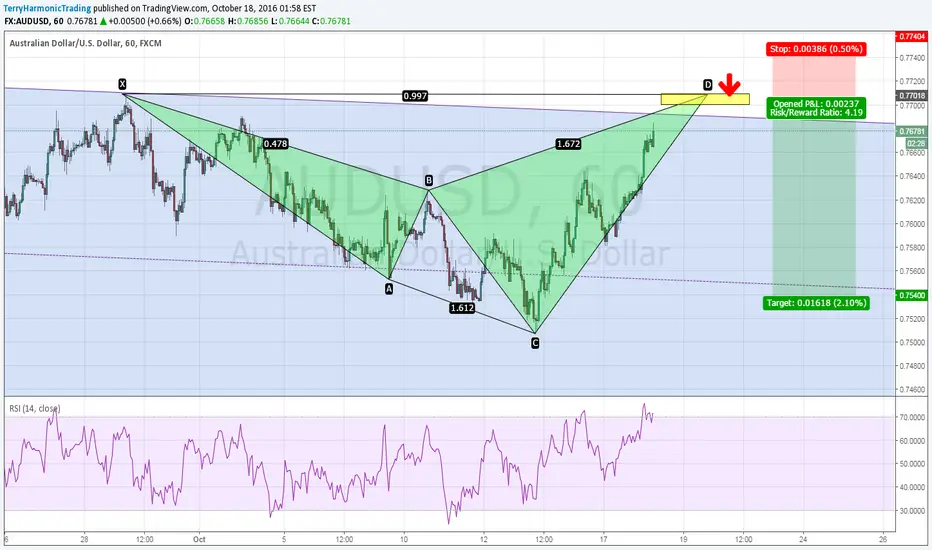
Task: Click the 19 date label on time axis
Action: point(684,539)
